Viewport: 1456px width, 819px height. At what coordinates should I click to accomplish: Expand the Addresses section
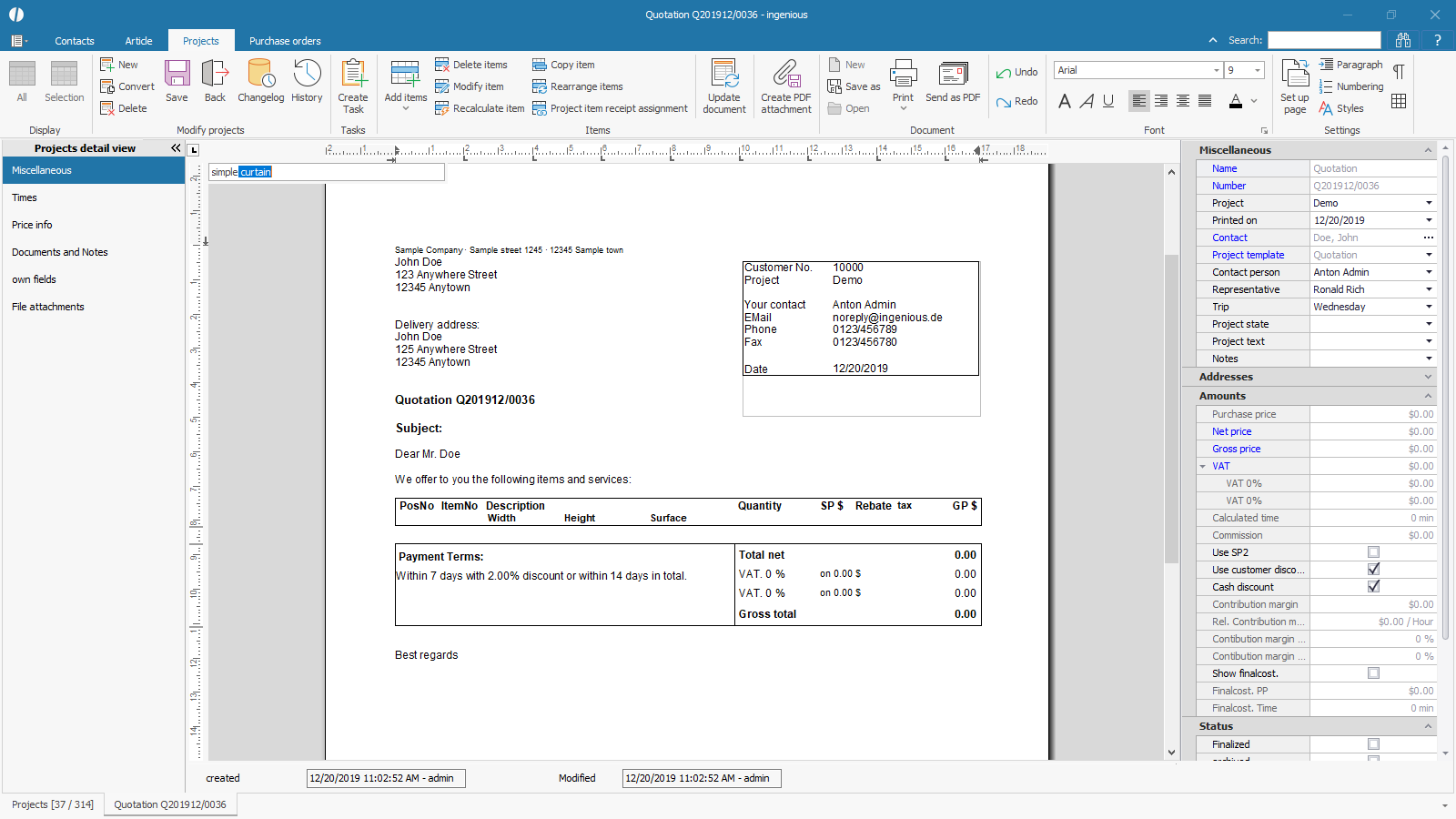[x=1428, y=377]
